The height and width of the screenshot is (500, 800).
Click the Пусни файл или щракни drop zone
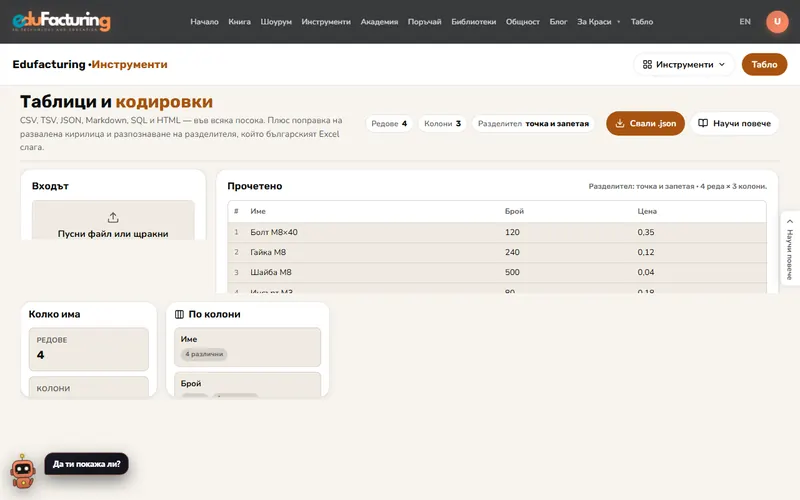tap(113, 220)
